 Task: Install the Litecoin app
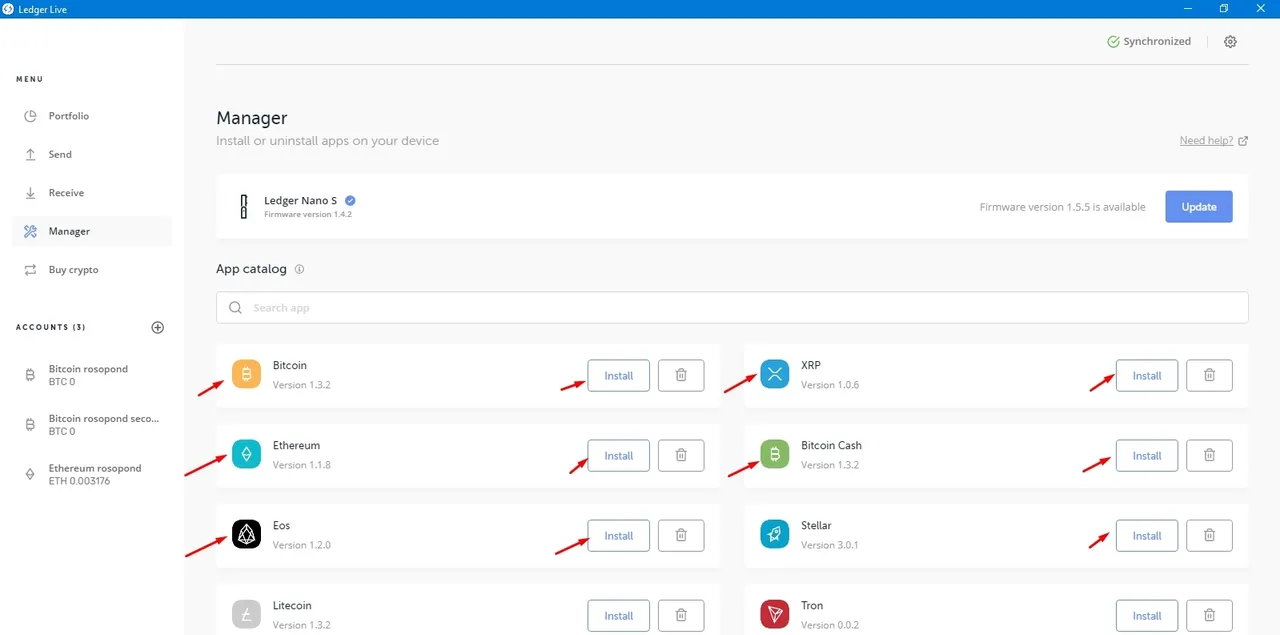(619, 615)
